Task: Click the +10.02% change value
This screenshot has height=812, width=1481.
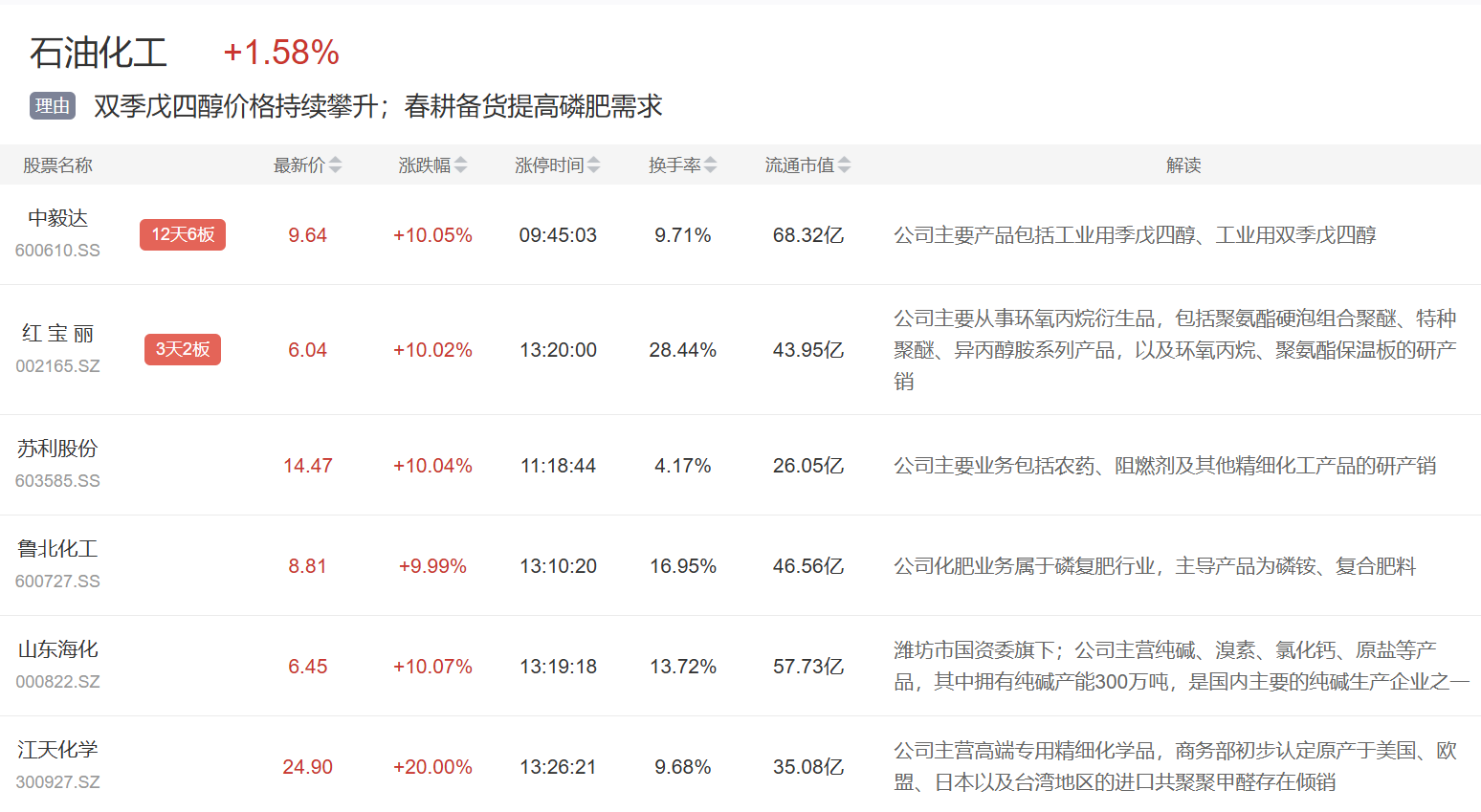Action: click(x=432, y=350)
